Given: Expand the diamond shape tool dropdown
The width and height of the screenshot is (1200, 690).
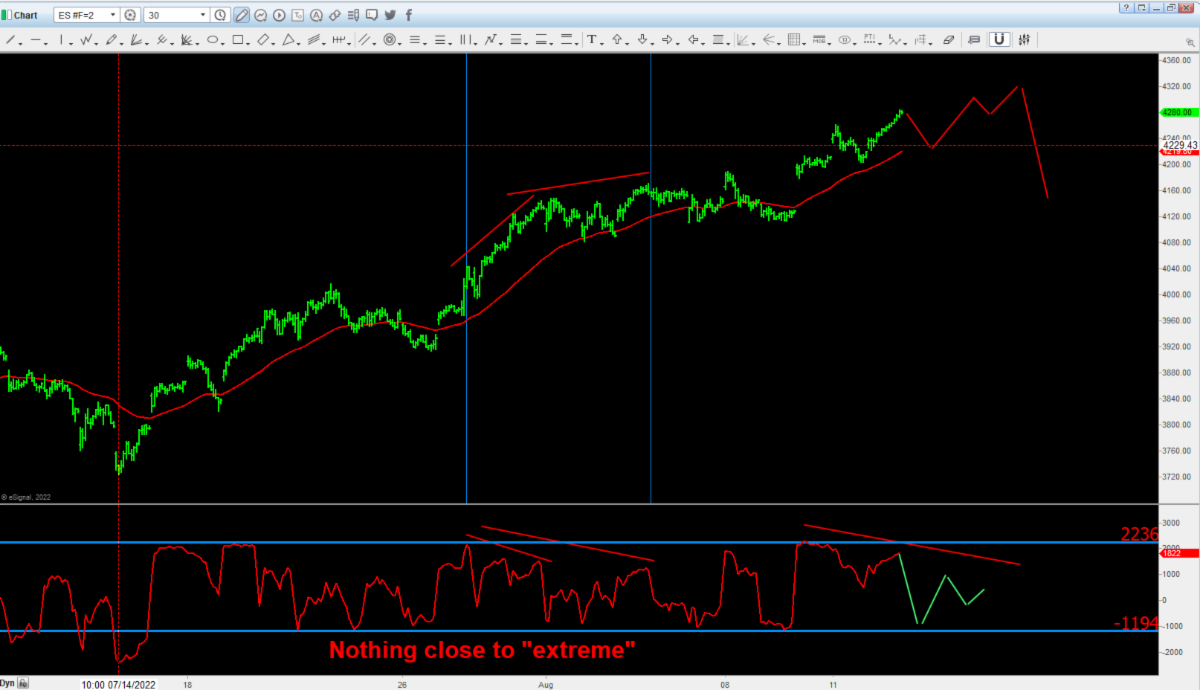Looking at the screenshot, I should point(275,43).
